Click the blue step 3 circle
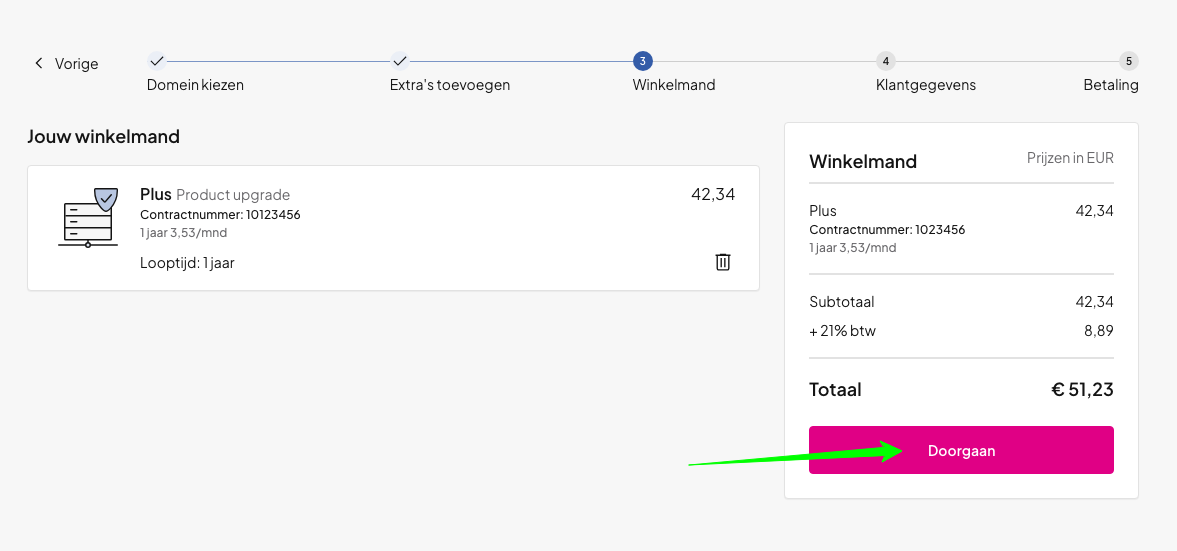Viewport: 1177px width, 551px height. coord(642,61)
